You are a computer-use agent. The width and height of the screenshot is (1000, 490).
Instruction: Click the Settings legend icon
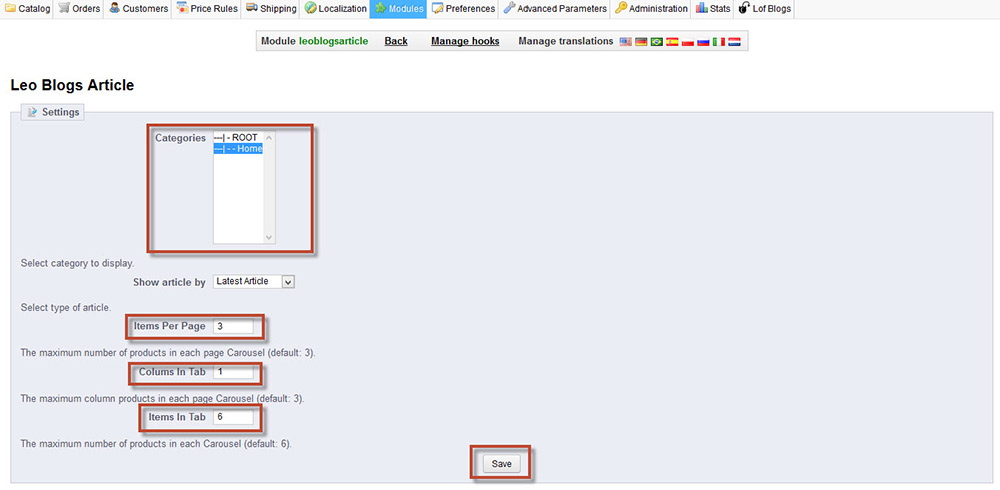33,112
